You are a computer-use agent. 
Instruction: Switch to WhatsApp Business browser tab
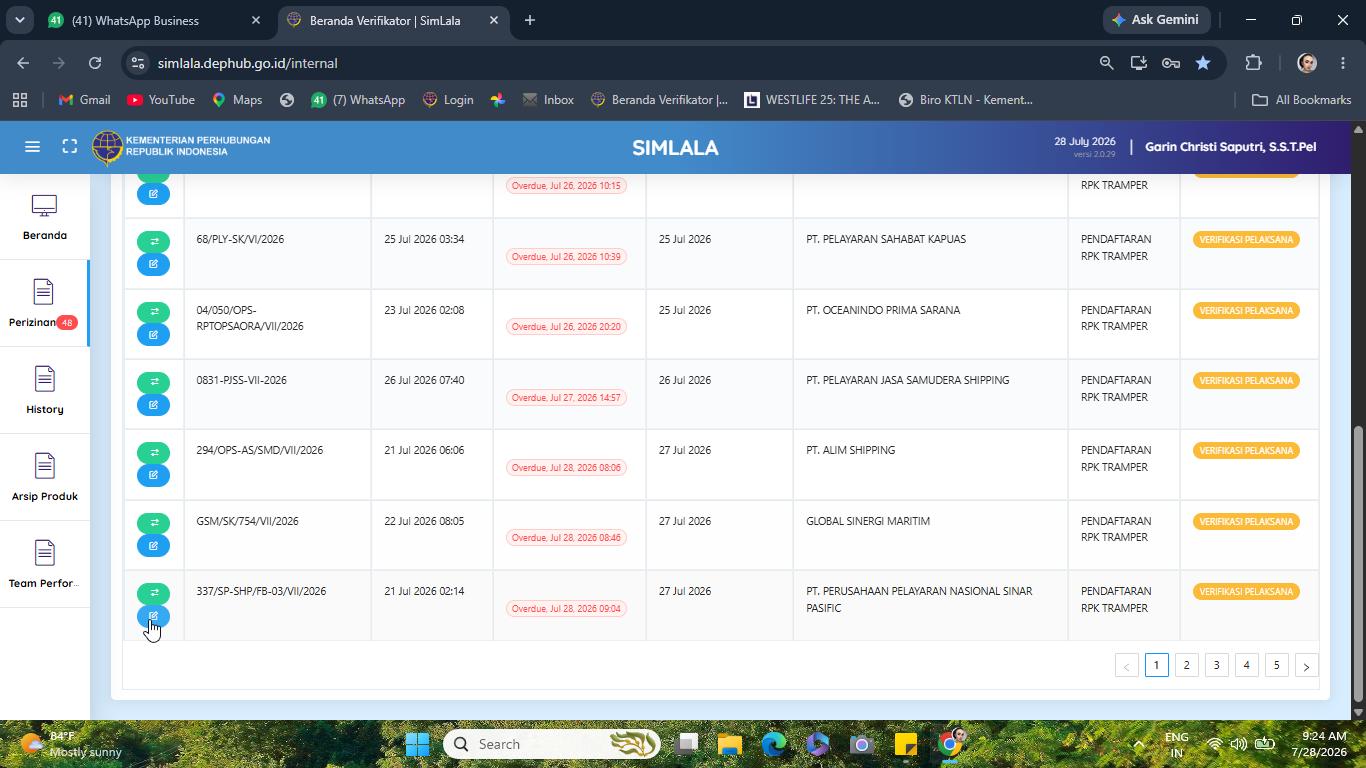coord(155,20)
